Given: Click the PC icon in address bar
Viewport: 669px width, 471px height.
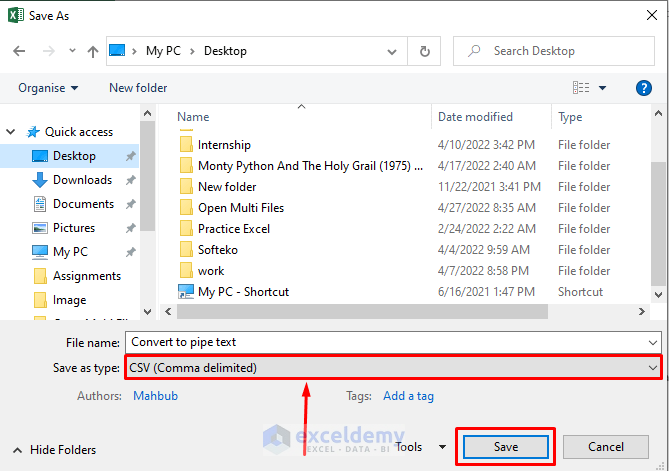Looking at the screenshot, I should pyautogui.click(x=117, y=51).
